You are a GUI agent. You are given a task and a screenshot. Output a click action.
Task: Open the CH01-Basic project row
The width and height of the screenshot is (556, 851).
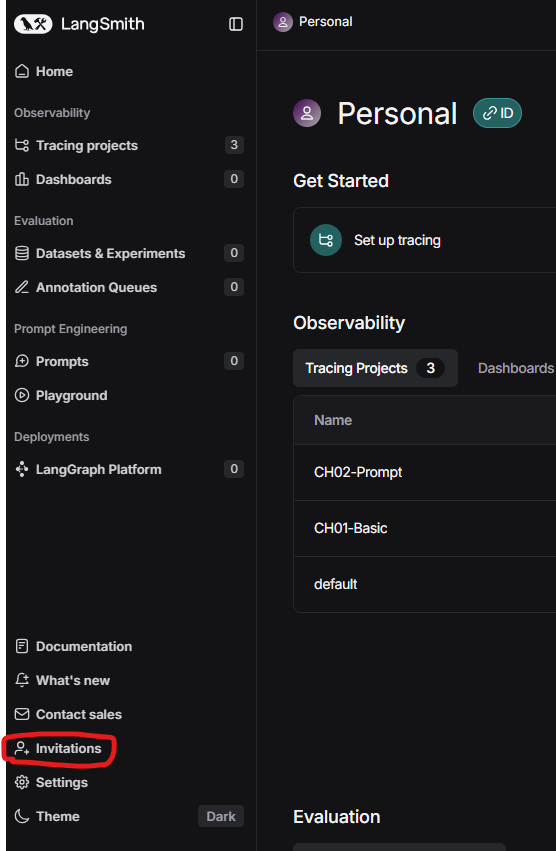tap(425, 528)
